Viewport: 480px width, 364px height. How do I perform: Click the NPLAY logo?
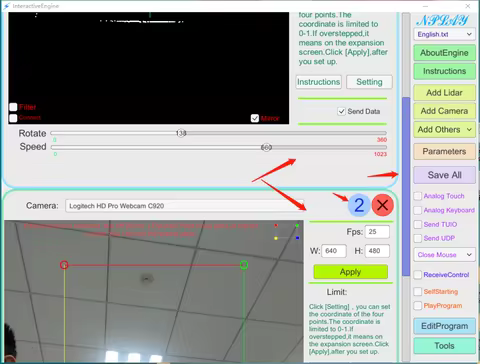click(442, 21)
